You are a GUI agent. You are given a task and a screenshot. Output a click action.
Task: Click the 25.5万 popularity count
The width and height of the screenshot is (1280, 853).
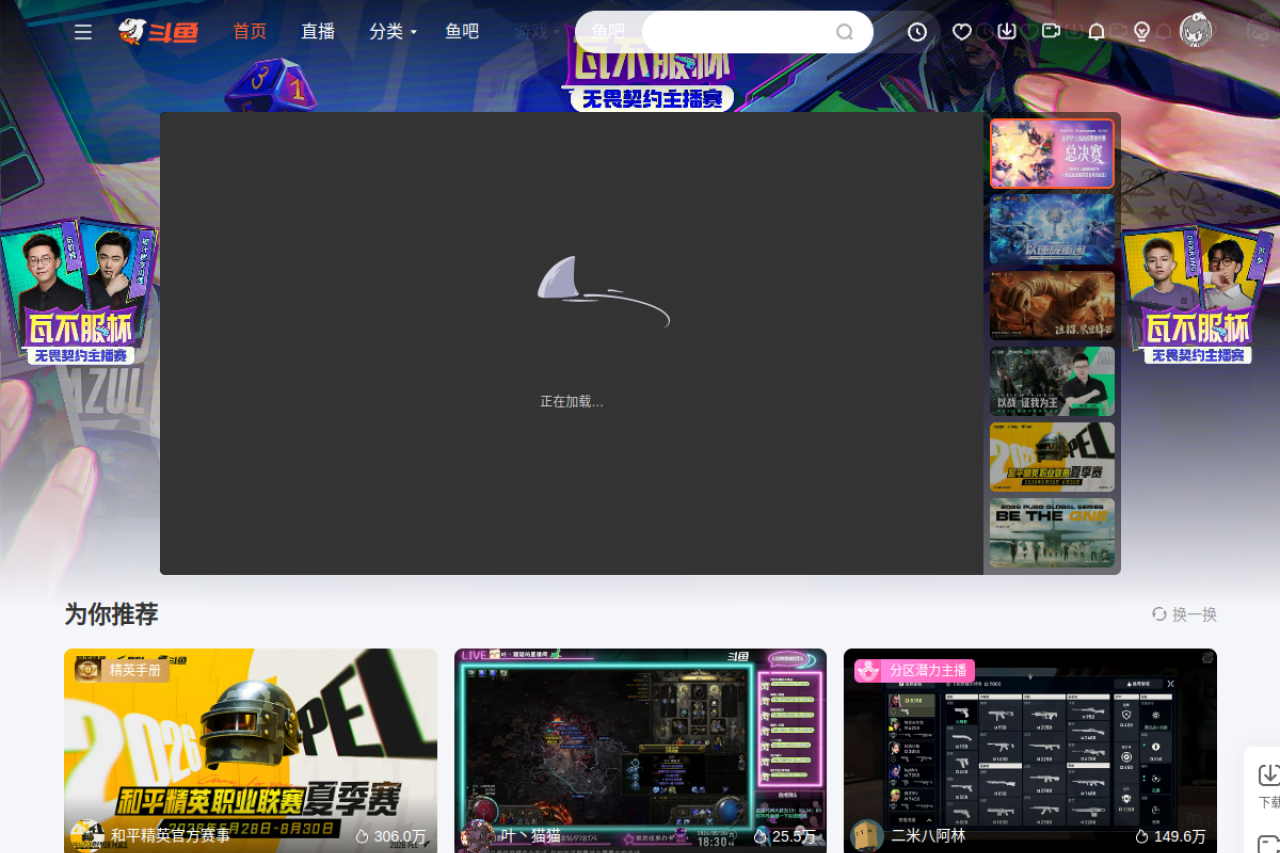(784, 836)
